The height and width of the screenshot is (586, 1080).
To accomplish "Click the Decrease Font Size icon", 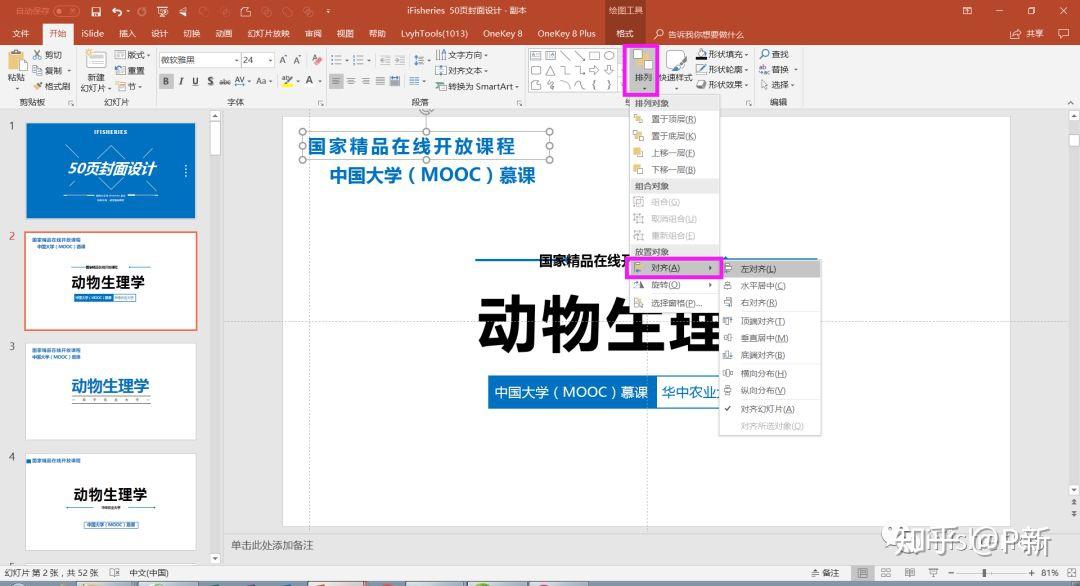I will (x=298, y=60).
